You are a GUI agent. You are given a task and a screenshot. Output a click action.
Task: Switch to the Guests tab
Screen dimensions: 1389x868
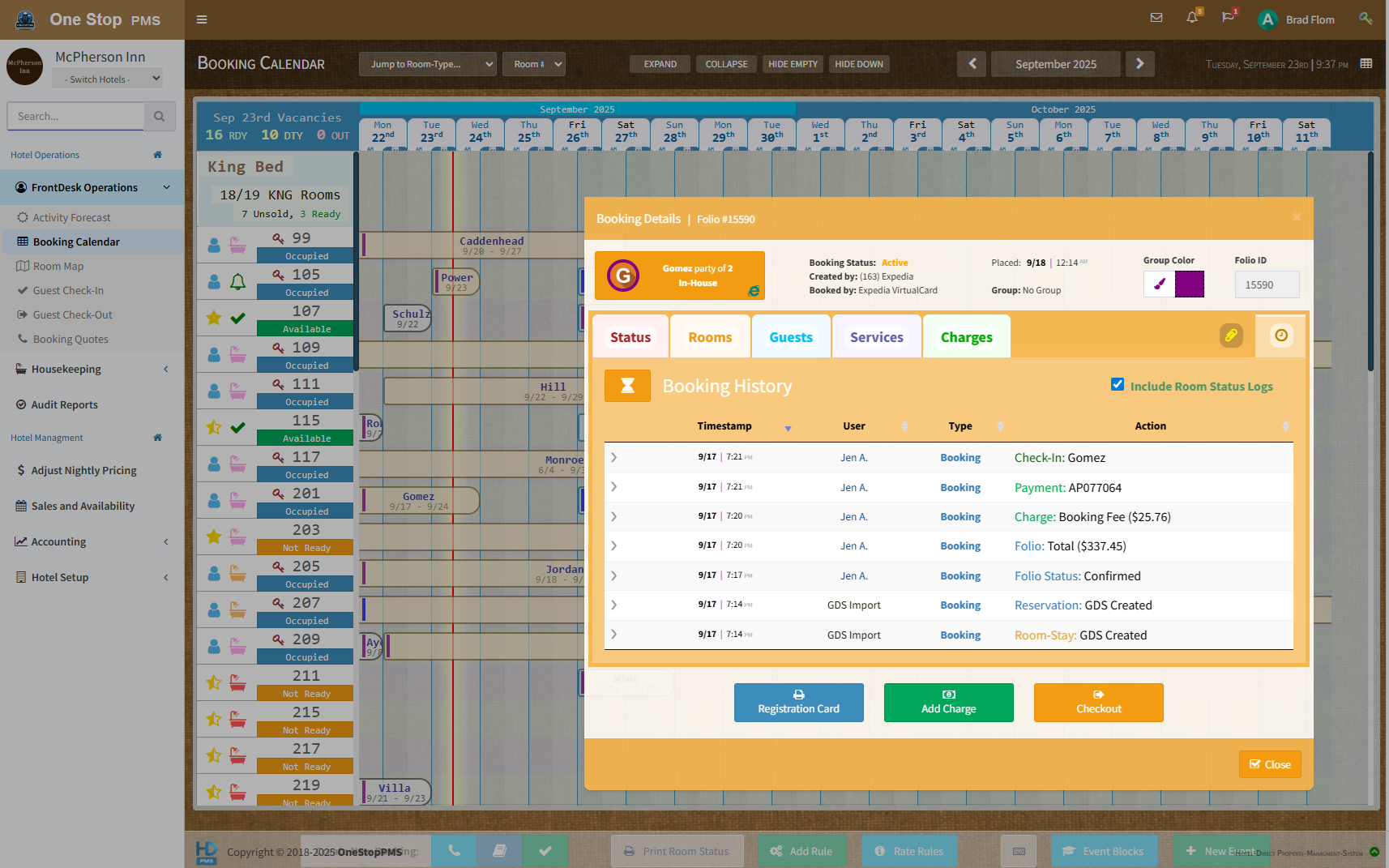790,337
